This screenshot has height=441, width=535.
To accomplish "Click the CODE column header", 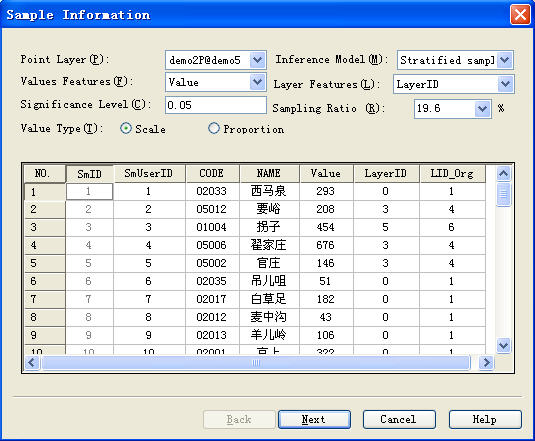I will (x=212, y=174).
